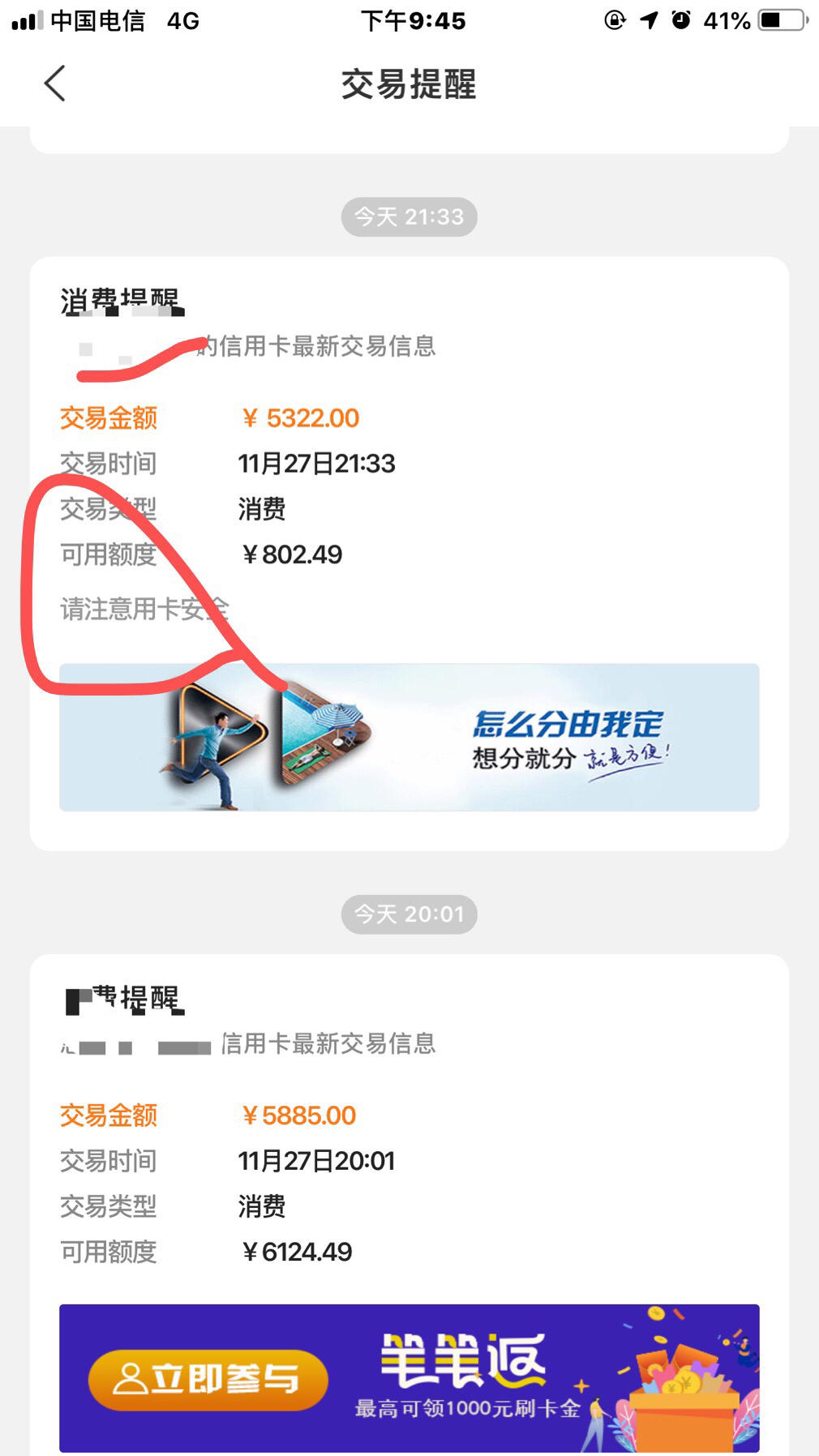Tap the rotation lock status icon
This screenshot has height=1456, width=819.
(615, 20)
